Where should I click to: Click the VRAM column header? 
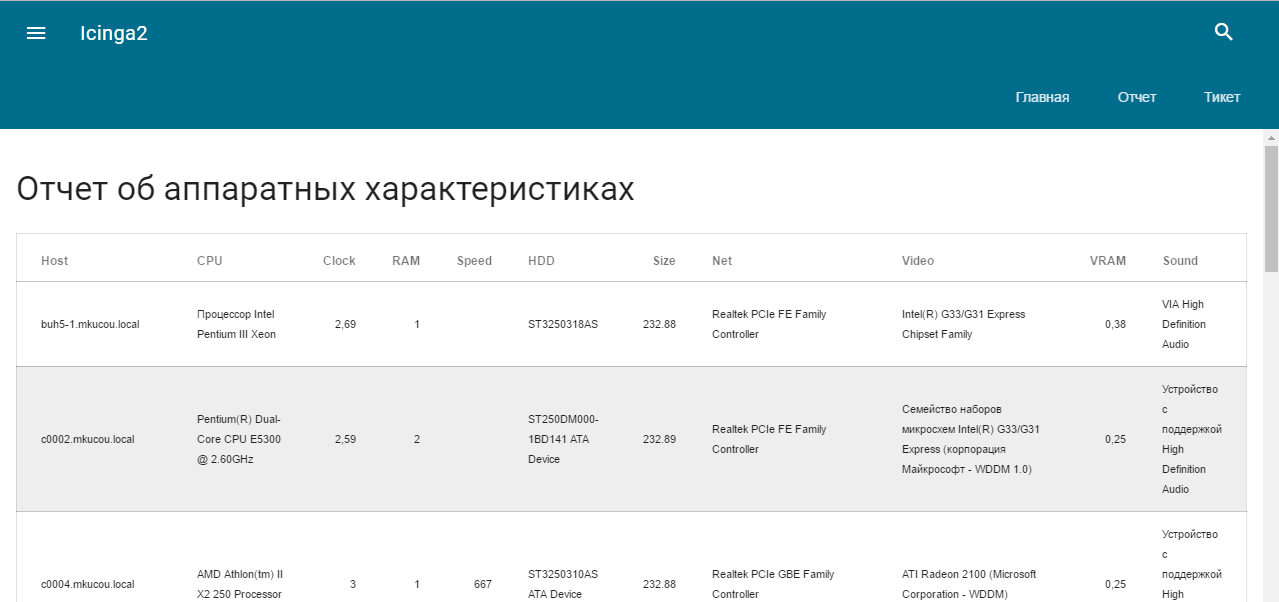[1107, 261]
